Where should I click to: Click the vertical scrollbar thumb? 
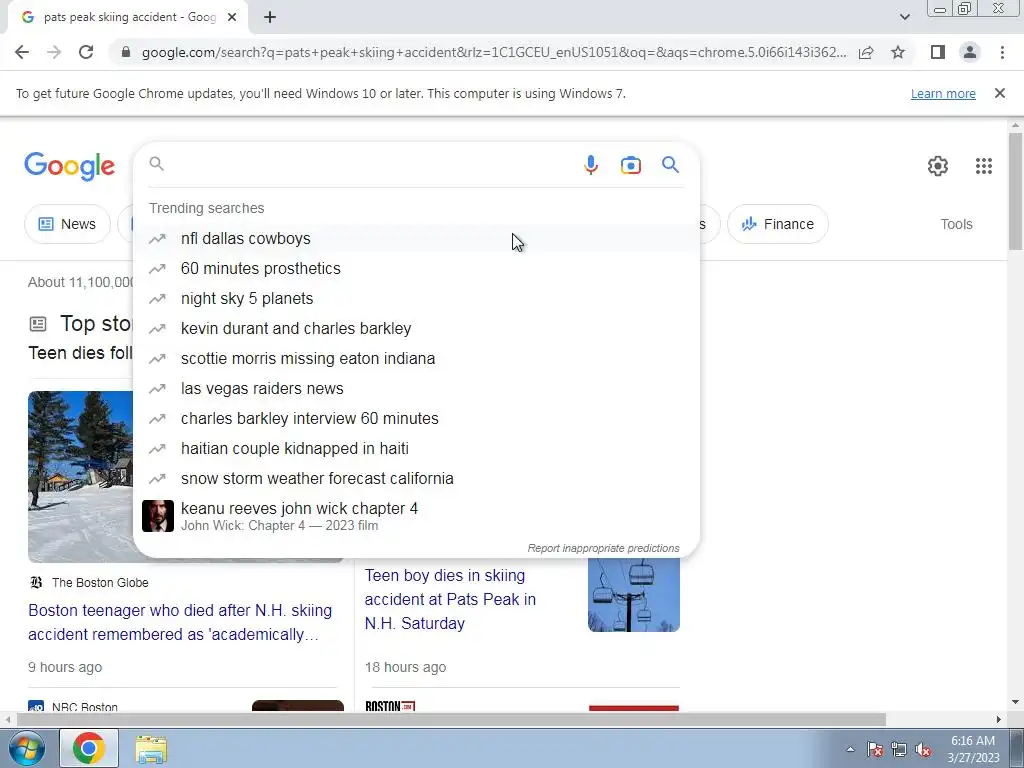click(x=1015, y=191)
